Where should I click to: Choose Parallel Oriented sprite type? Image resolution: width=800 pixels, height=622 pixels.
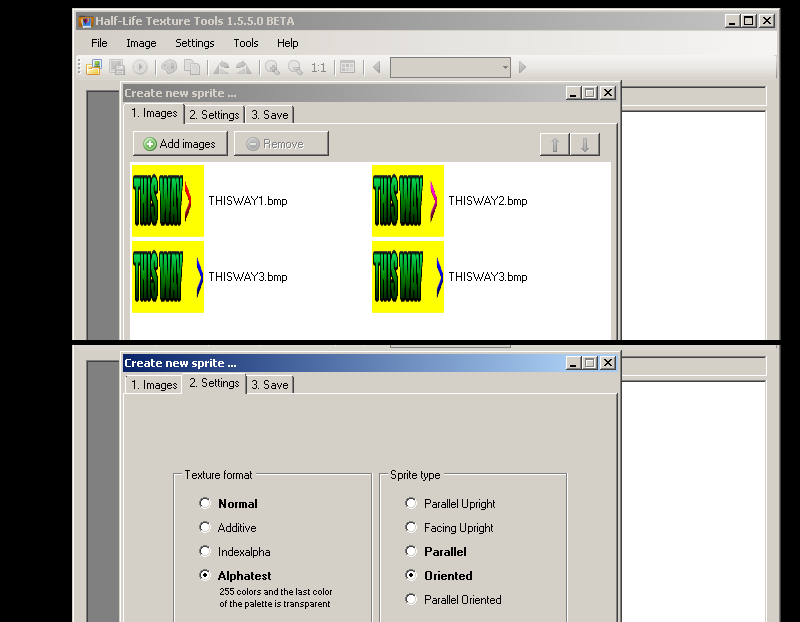point(453,600)
